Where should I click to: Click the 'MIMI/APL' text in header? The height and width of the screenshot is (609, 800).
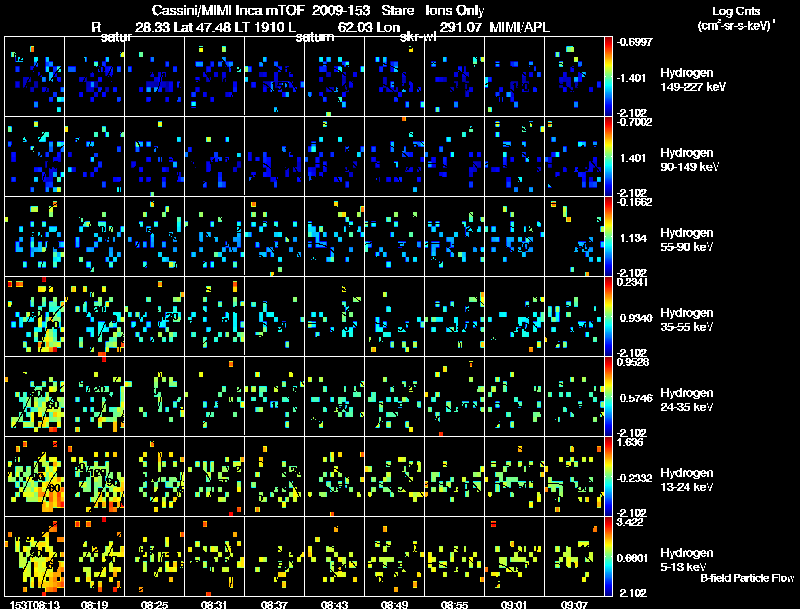coord(519,28)
